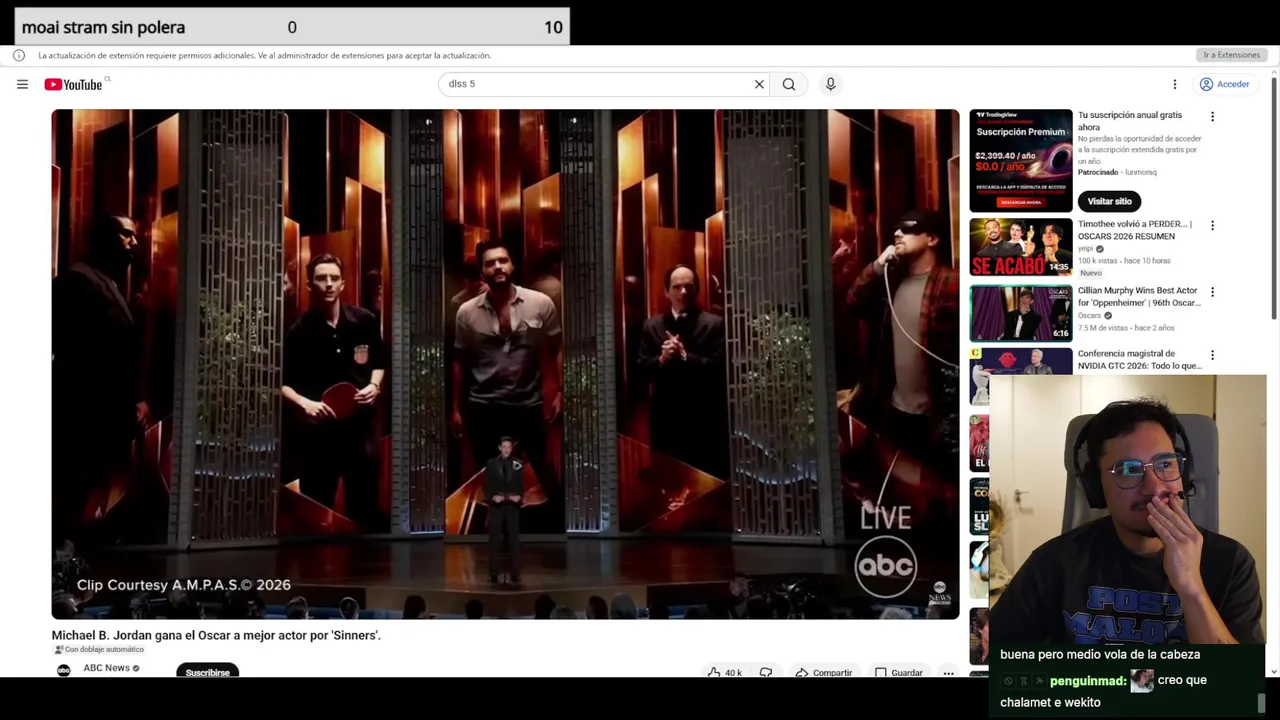
Task: Open the YouTube hamburger guide menu
Action: pos(22,84)
